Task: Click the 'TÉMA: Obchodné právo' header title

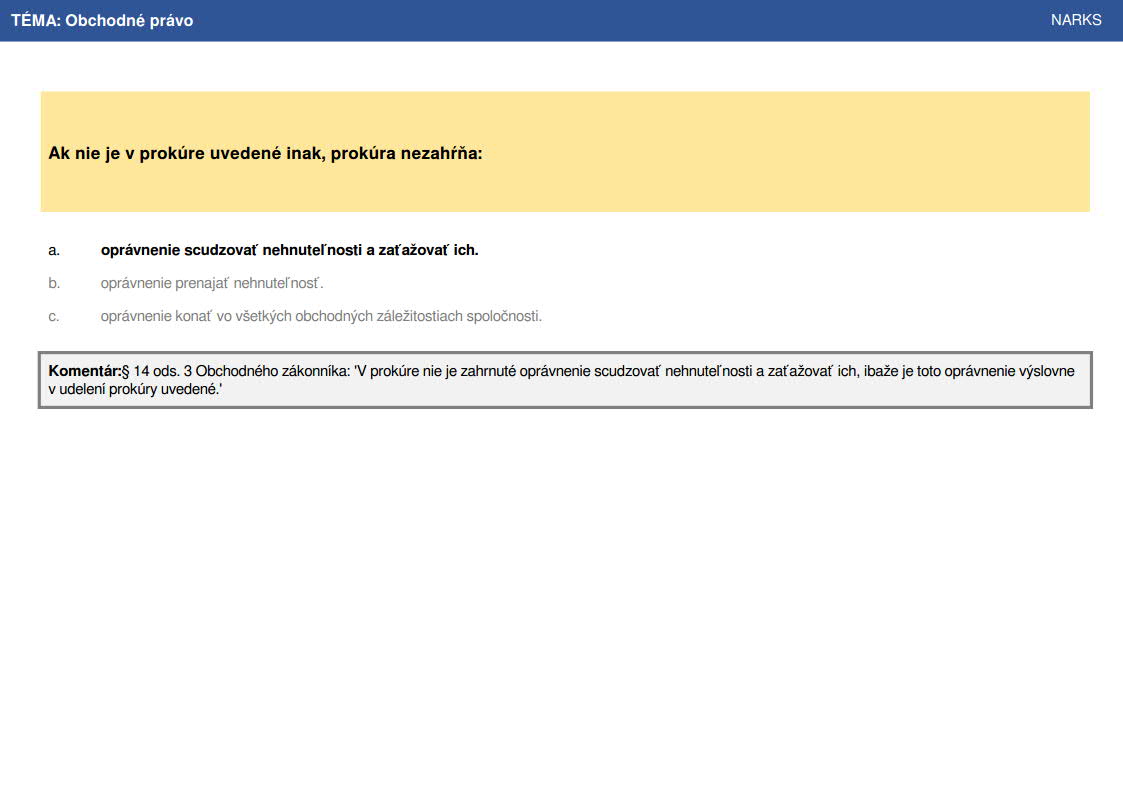Action: point(102,20)
